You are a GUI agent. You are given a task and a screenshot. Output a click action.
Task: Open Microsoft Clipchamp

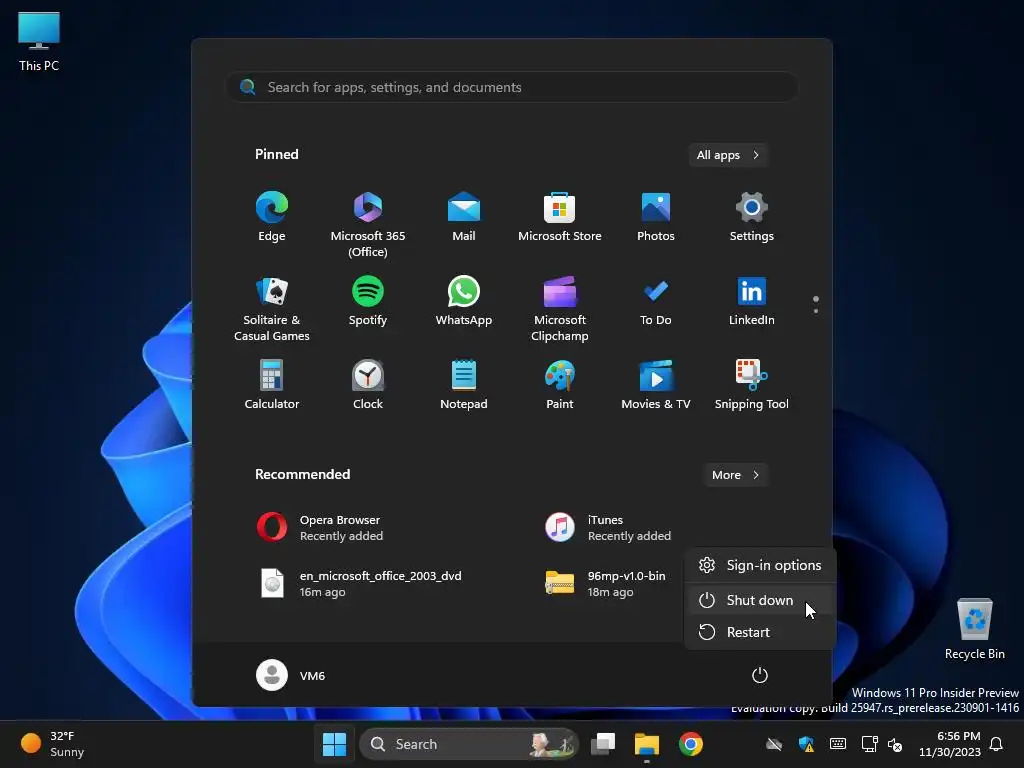click(560, 308)
